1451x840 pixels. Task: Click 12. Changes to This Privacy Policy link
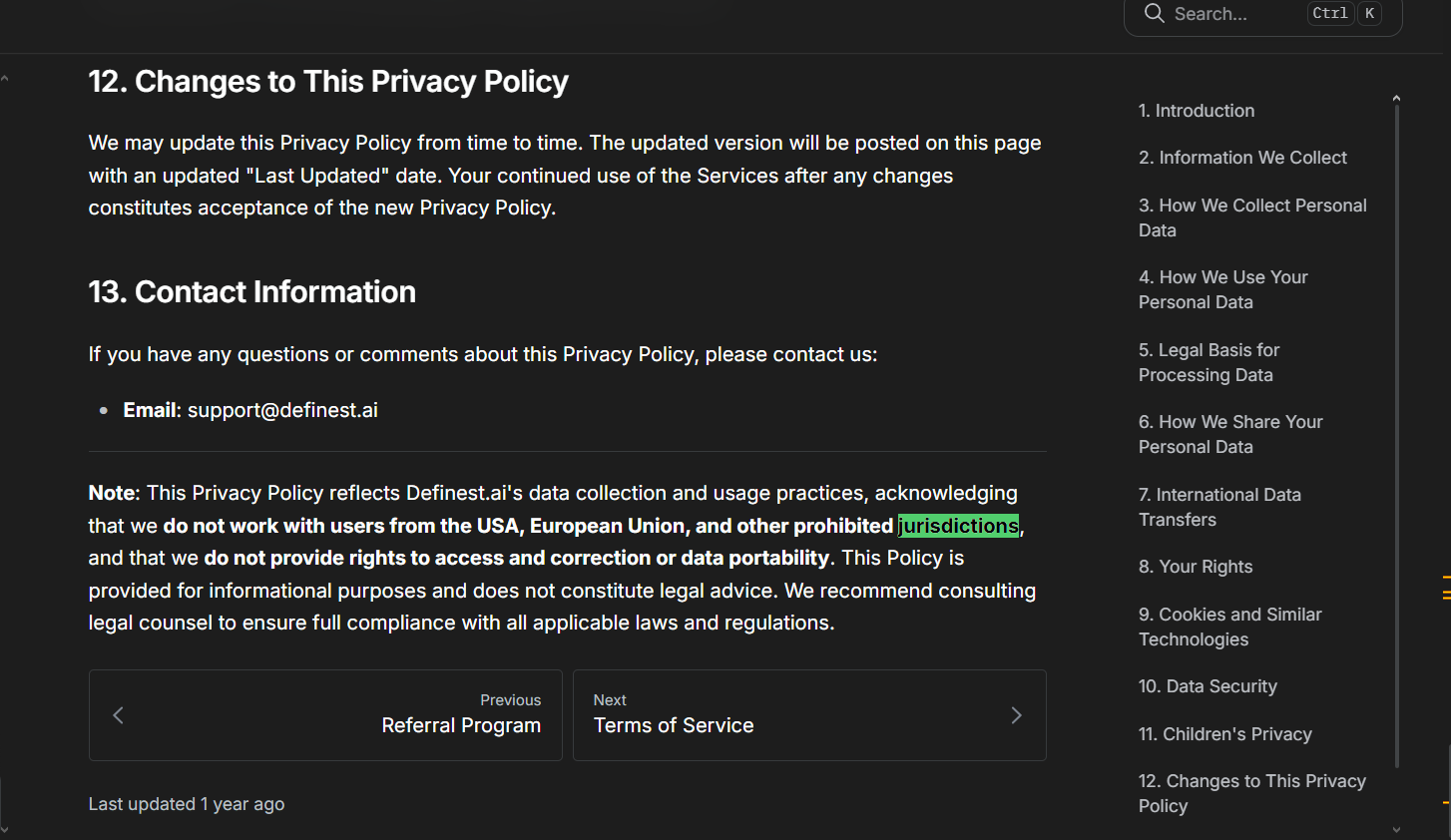[1251, 793]
